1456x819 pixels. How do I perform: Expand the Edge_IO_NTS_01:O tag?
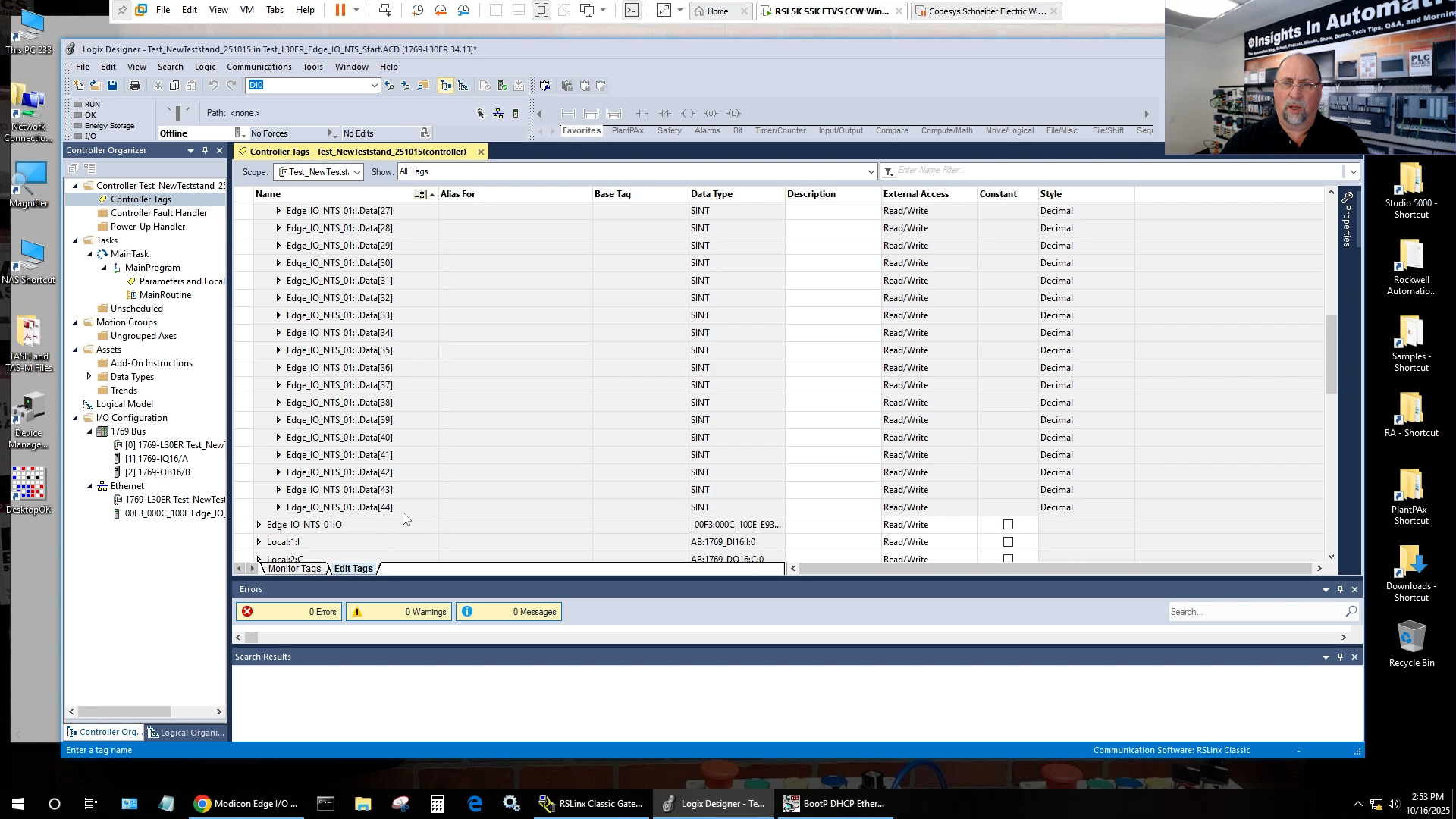[x=259, y=525]
